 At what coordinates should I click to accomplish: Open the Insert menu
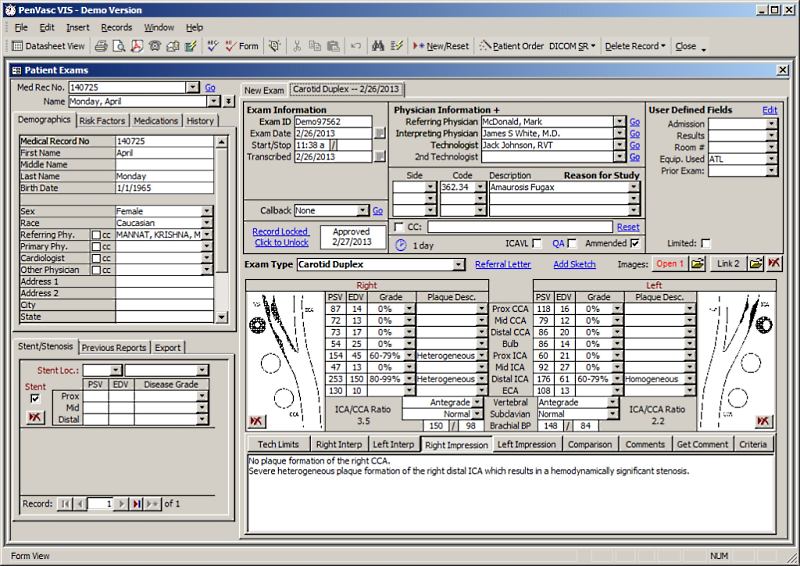click(x=78, y=28)
